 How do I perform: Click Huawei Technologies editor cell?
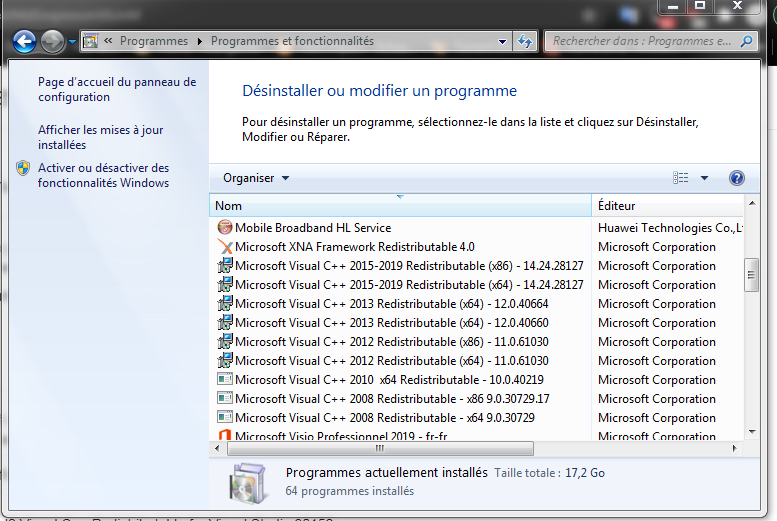coord(670,228)
